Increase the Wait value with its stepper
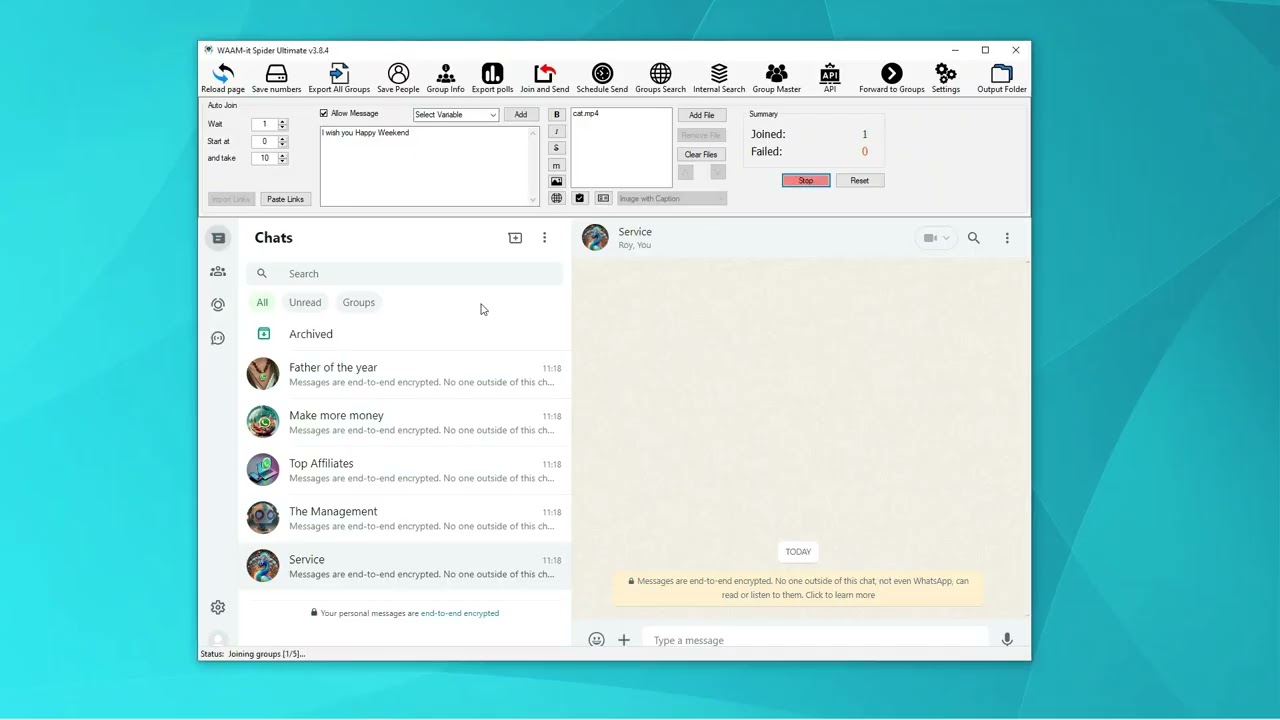This screenshot has height=720, width=1280. point(283,122)
